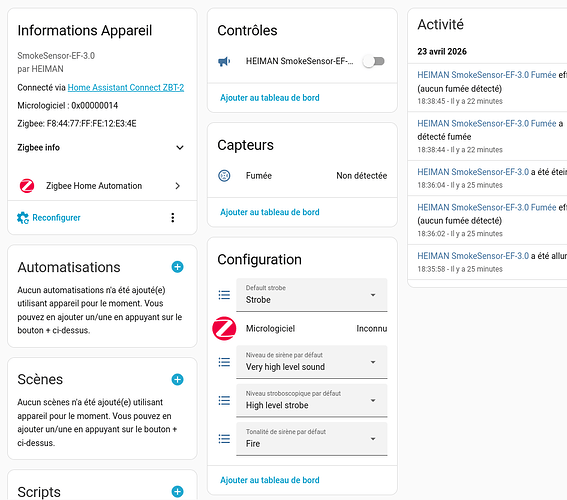Open the Niveau stroboscopique par défaut dropdown
The height and width of the screenshot is (500, 567).
(x=312, y=401)
